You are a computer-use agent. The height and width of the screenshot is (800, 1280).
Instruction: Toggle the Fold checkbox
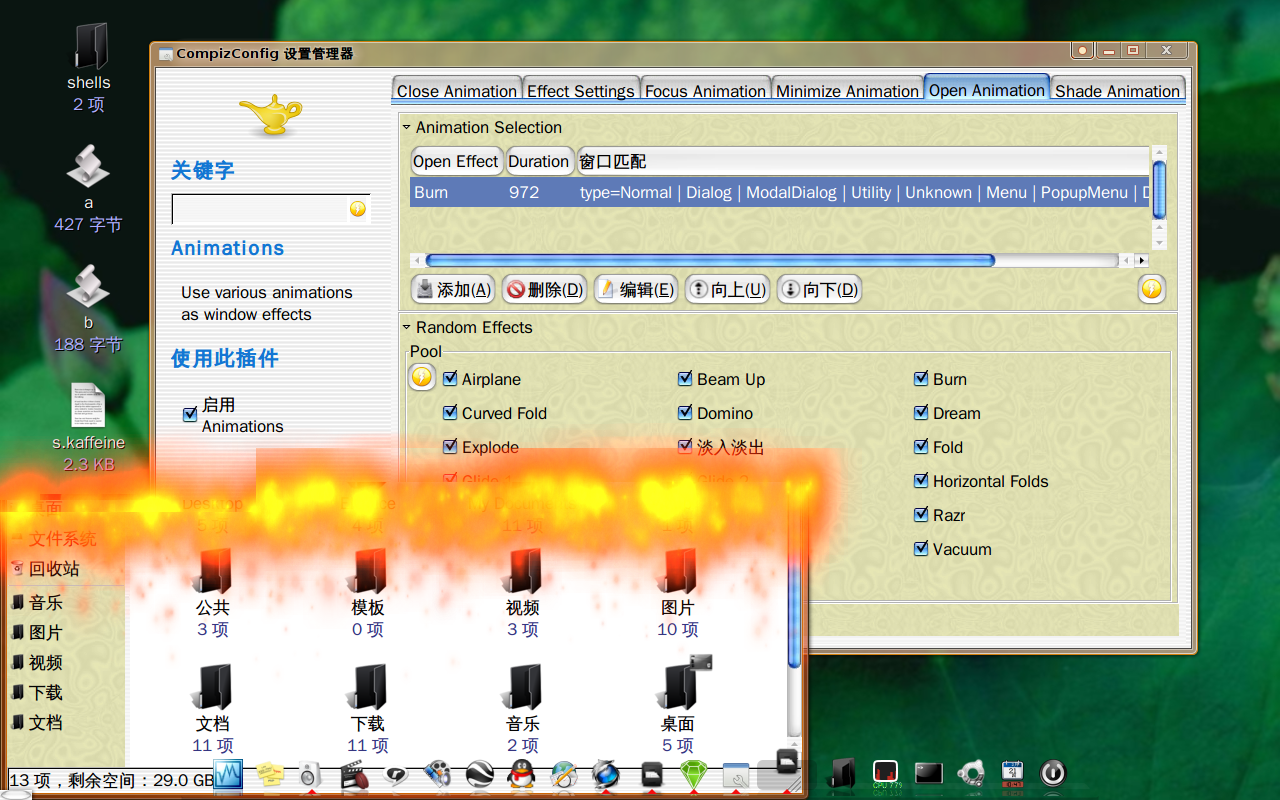click(921, 447)
